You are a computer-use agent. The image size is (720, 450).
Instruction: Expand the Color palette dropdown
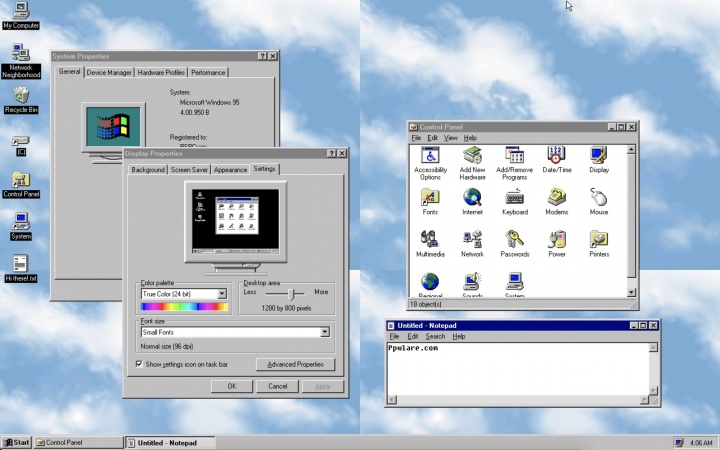pos(222,295)
